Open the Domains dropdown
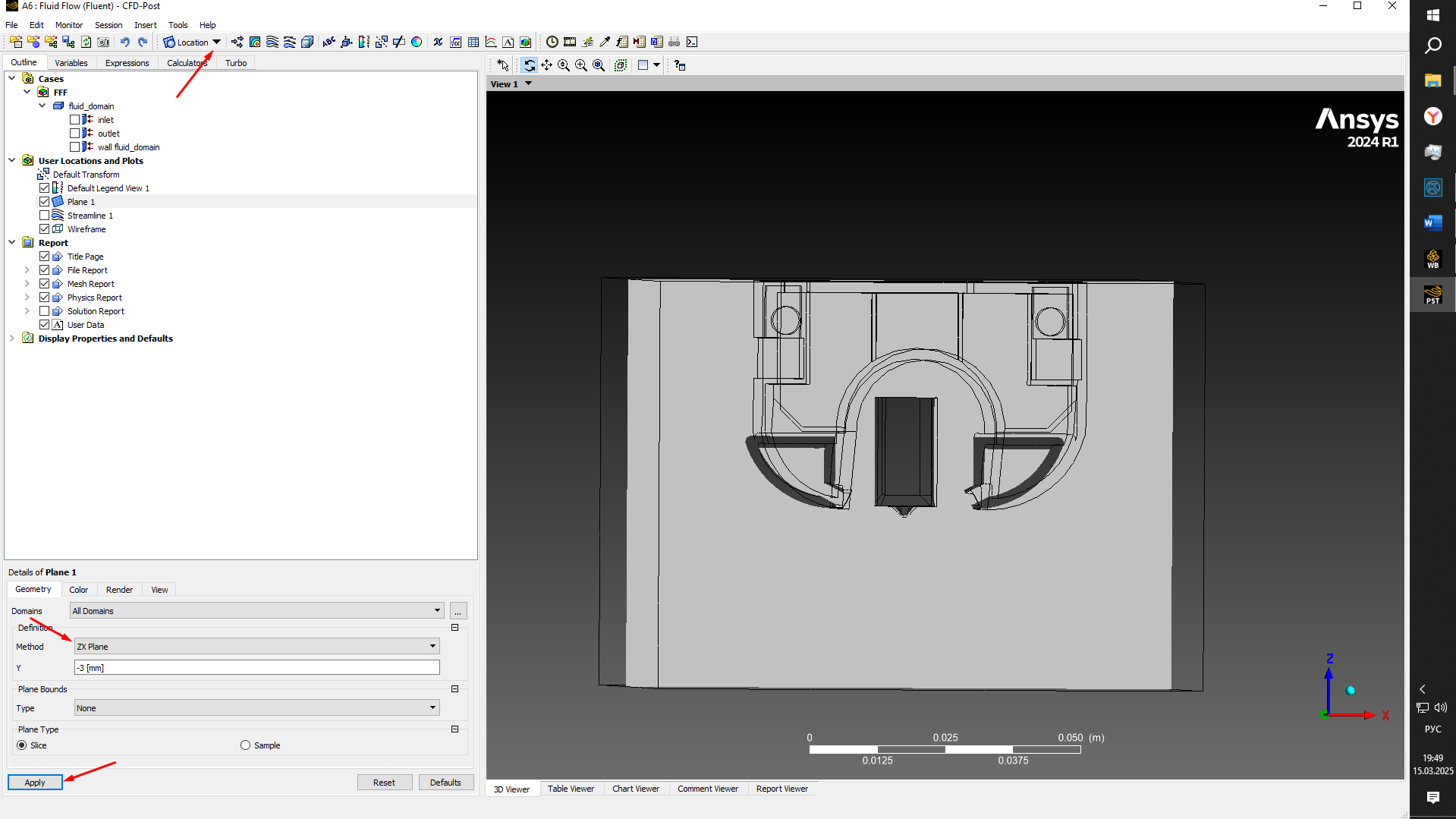1456x819 pixels. pyautogui.click(x=256, y=611)
